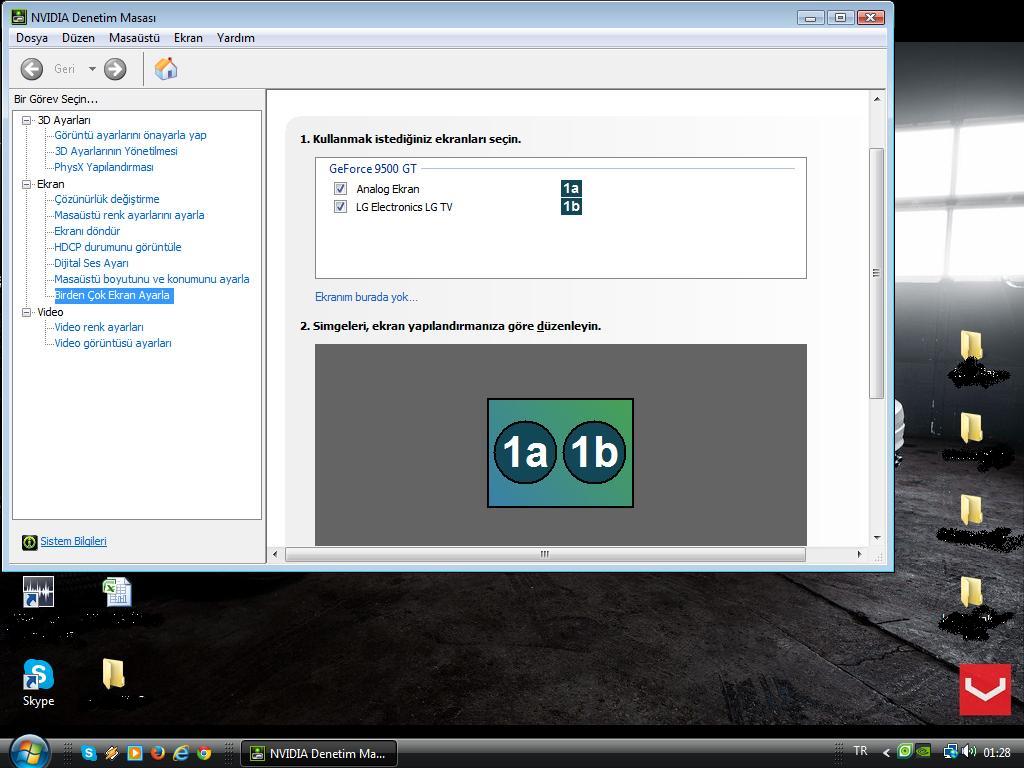The height and width of the screenshot is (768, 1024).
Task: Open the Home page house icon
Action: 166,69
